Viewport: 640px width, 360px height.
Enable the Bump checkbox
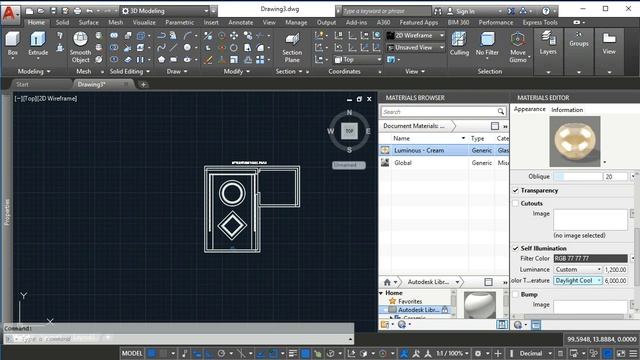[x=516, y=294]
